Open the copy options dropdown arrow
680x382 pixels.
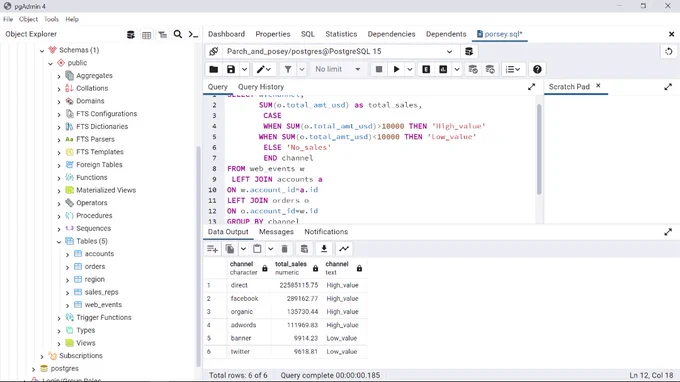(243, 249)
